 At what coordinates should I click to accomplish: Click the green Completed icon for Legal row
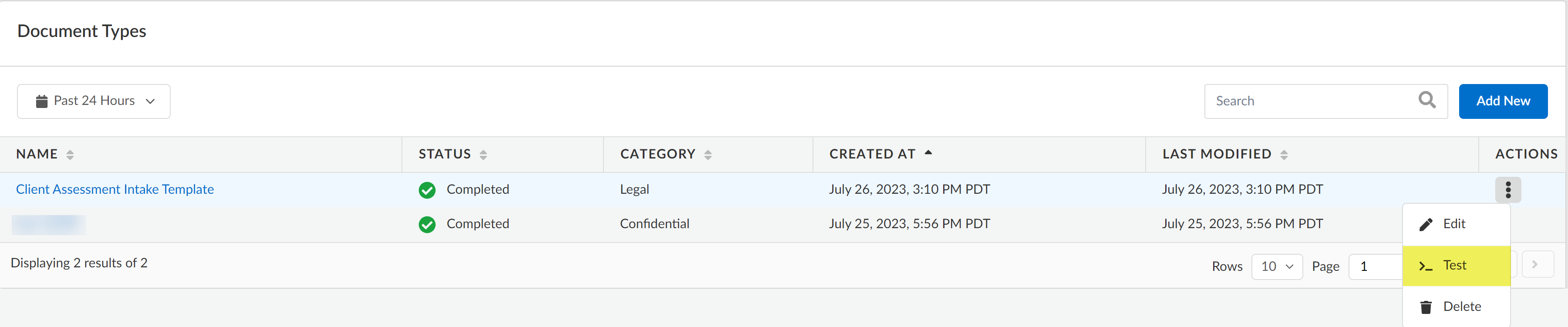(x=427, y=190)
